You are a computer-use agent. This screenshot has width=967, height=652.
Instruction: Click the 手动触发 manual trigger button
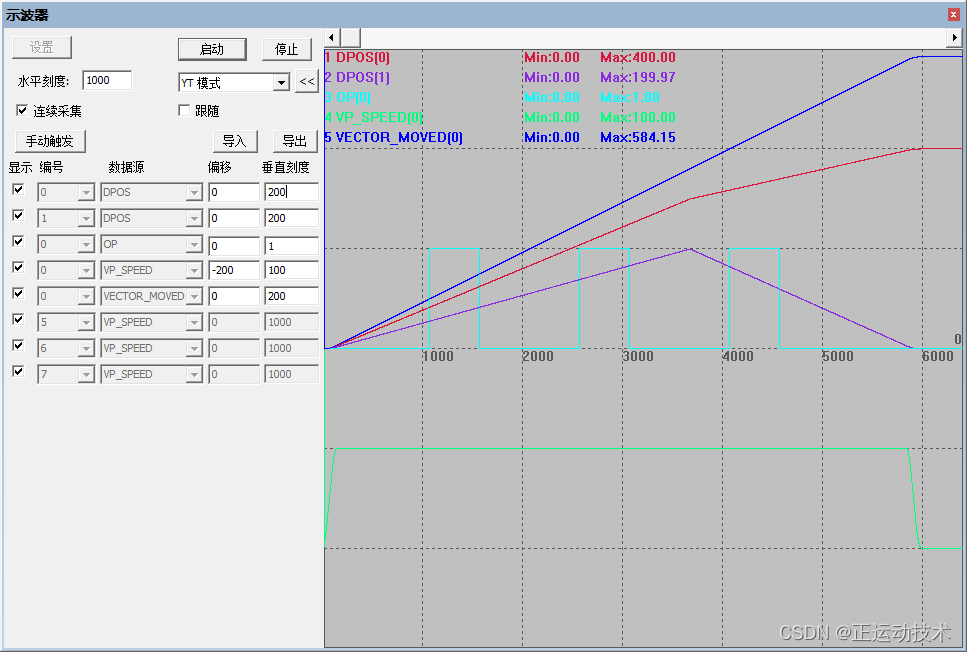(49, 141)
